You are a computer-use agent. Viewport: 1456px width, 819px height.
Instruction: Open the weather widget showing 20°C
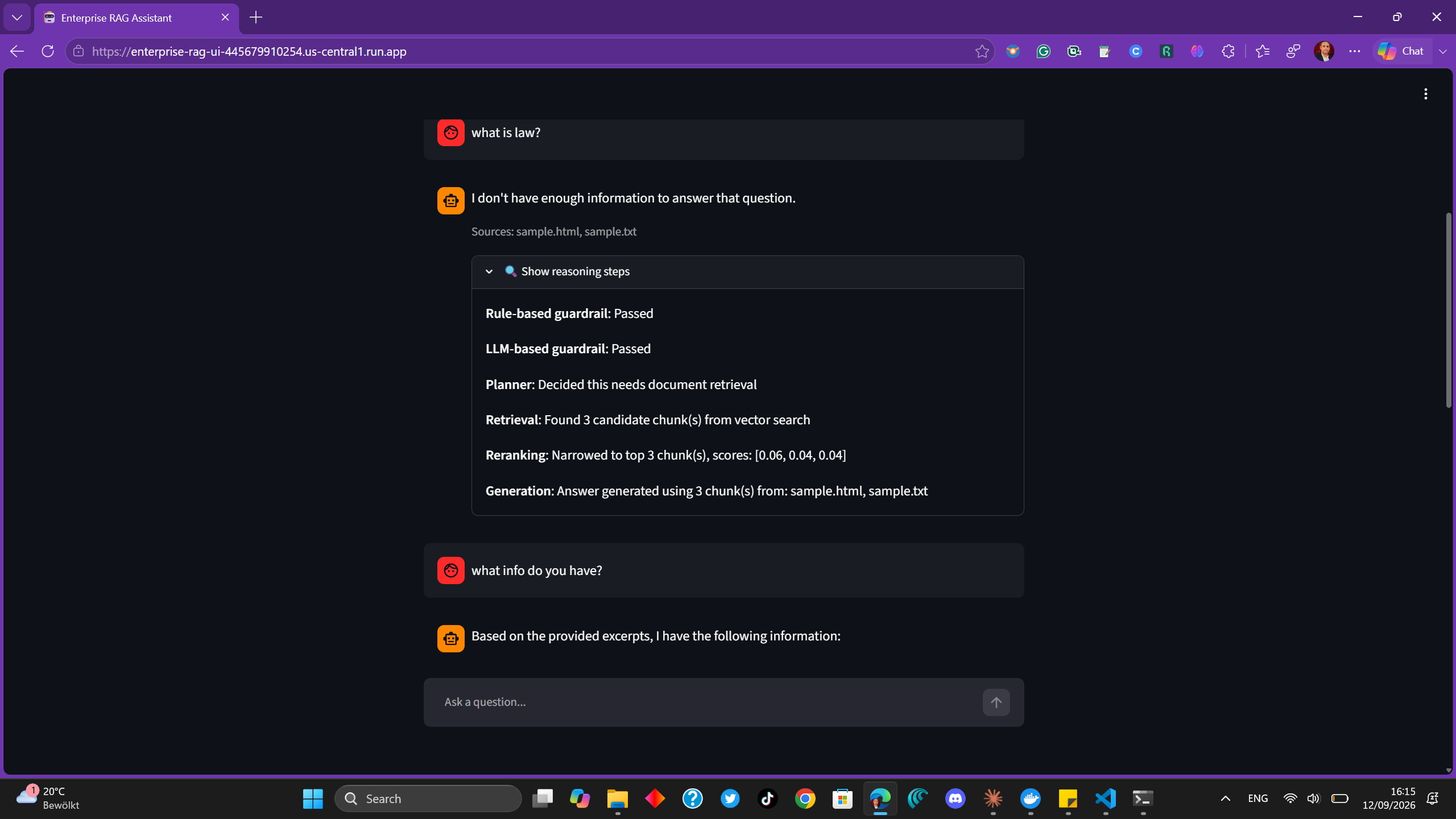(x=48, y=799)
